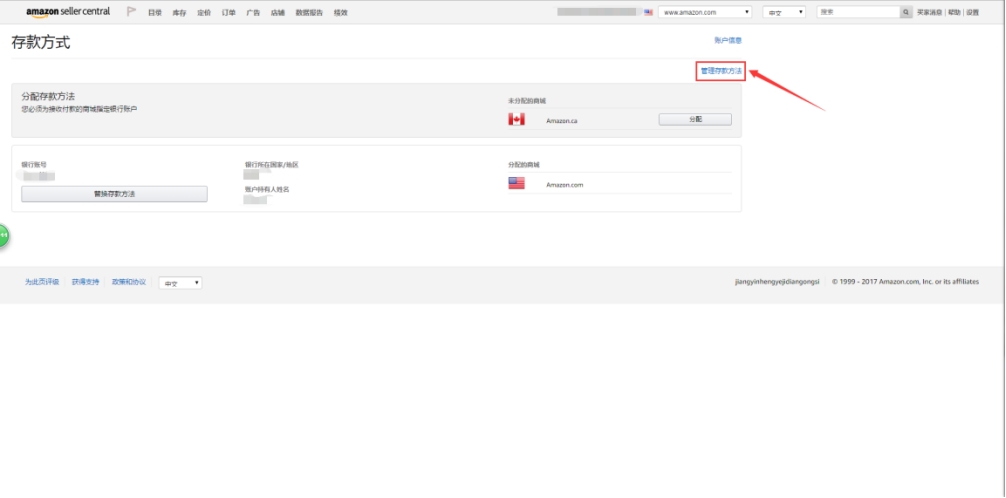Click the small US flag in header

[x=649, y=12]
